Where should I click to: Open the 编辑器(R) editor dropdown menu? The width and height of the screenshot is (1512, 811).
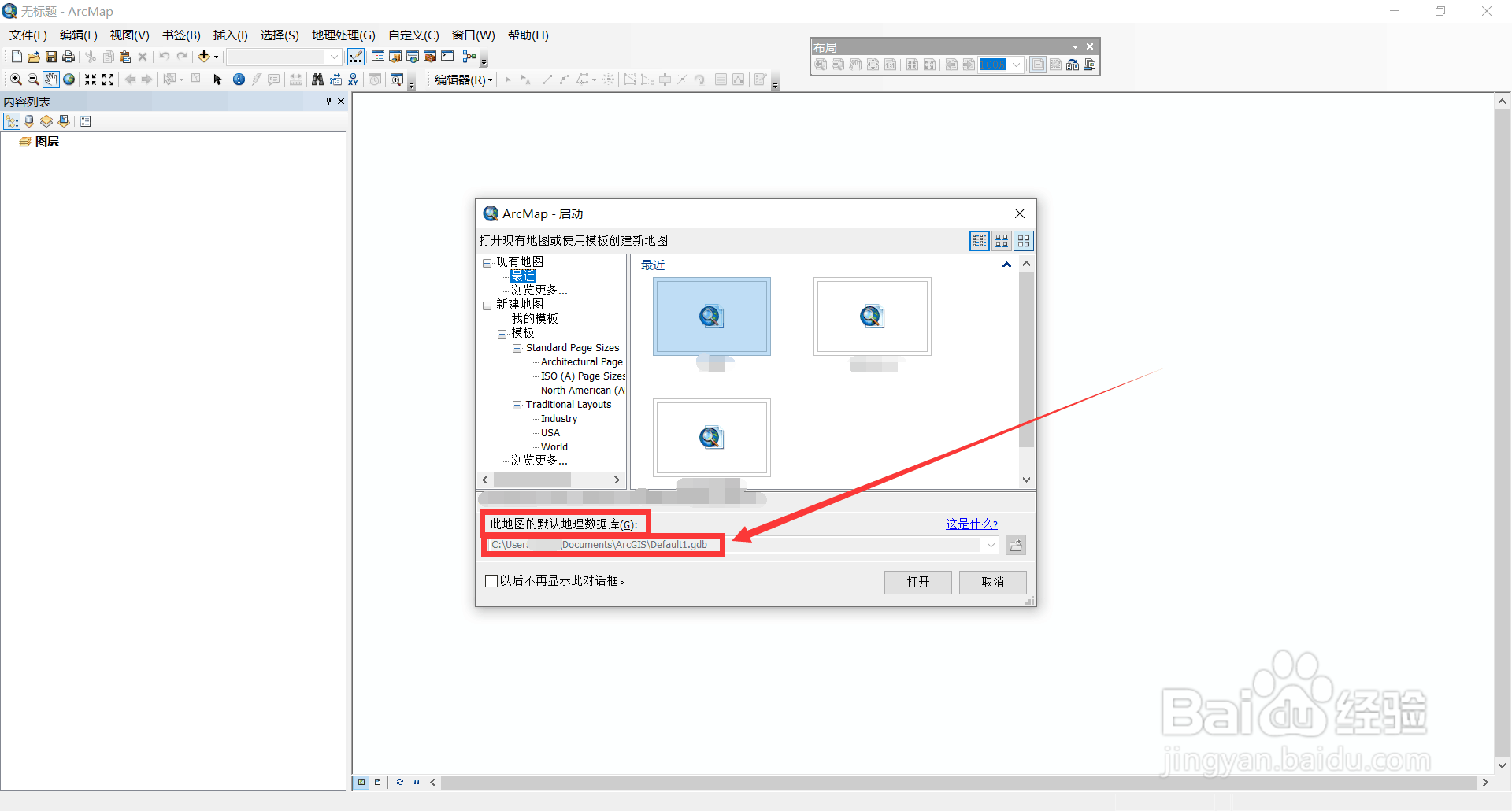[x=464, y=80]
